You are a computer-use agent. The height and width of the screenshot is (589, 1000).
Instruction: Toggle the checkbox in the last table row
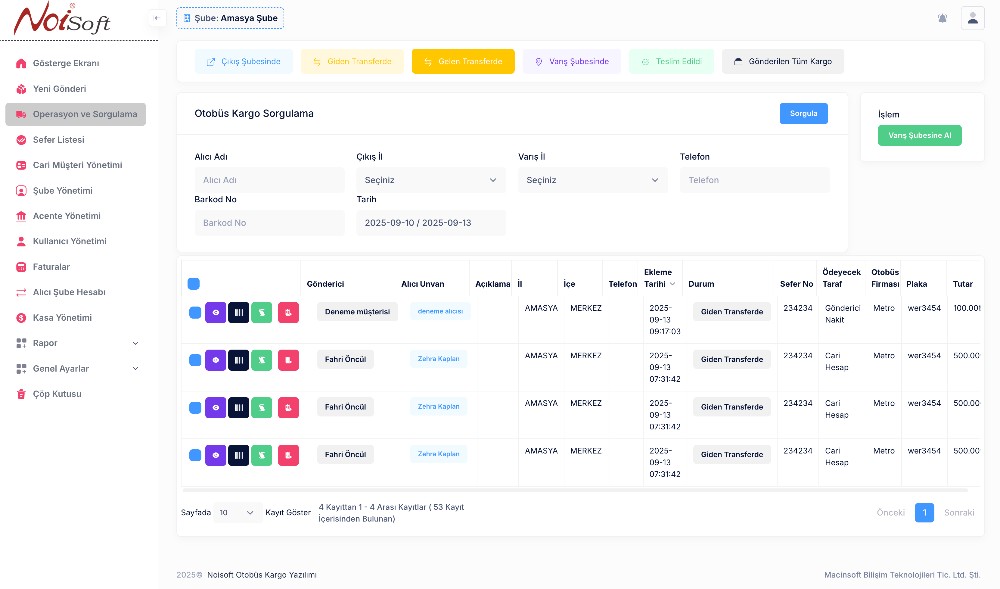click(195, 455)
